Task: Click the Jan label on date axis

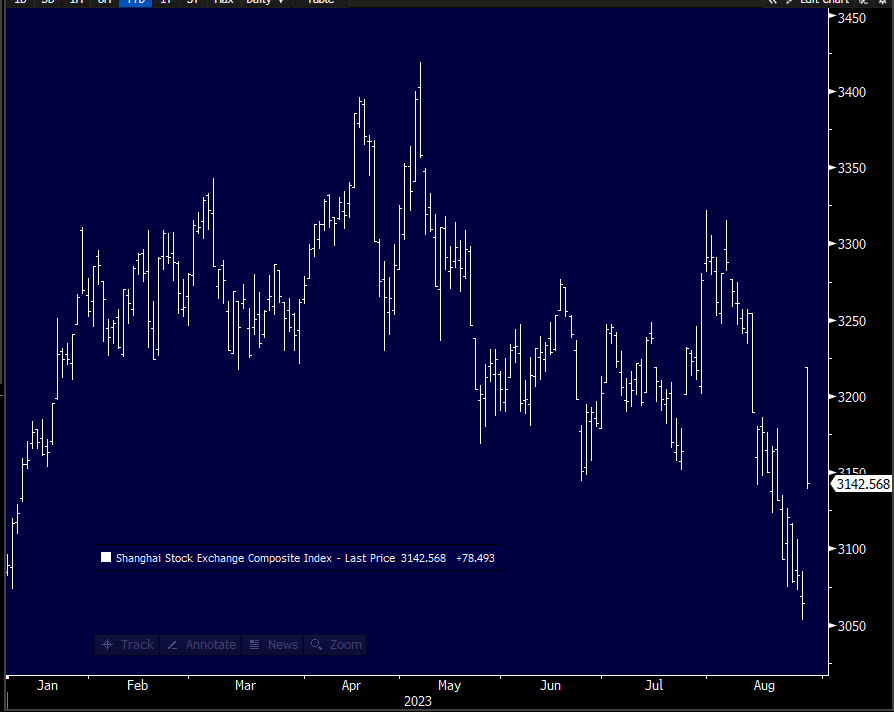Action: pos(47,685)
